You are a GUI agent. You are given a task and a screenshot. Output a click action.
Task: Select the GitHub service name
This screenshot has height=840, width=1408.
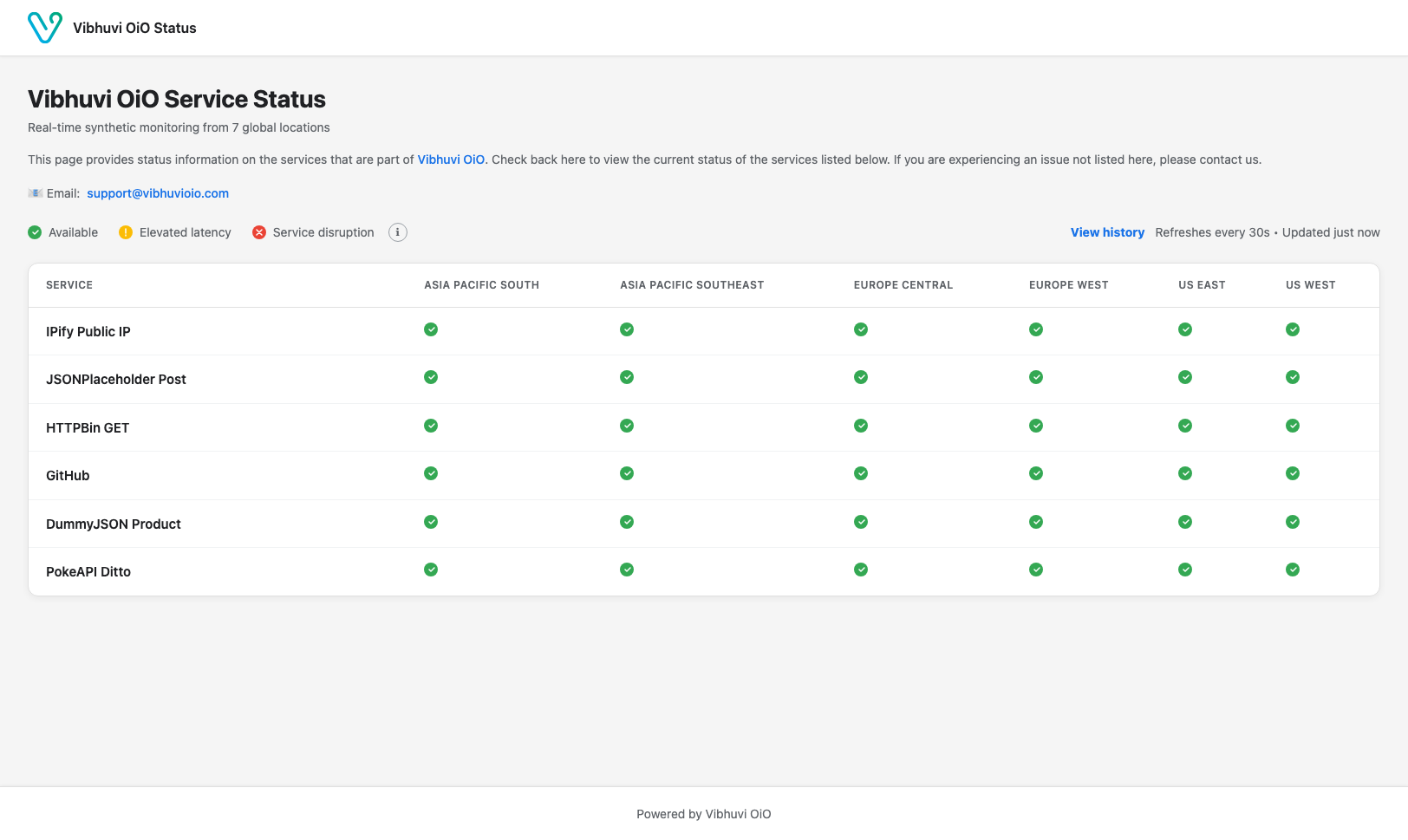[x=68, y=476]
